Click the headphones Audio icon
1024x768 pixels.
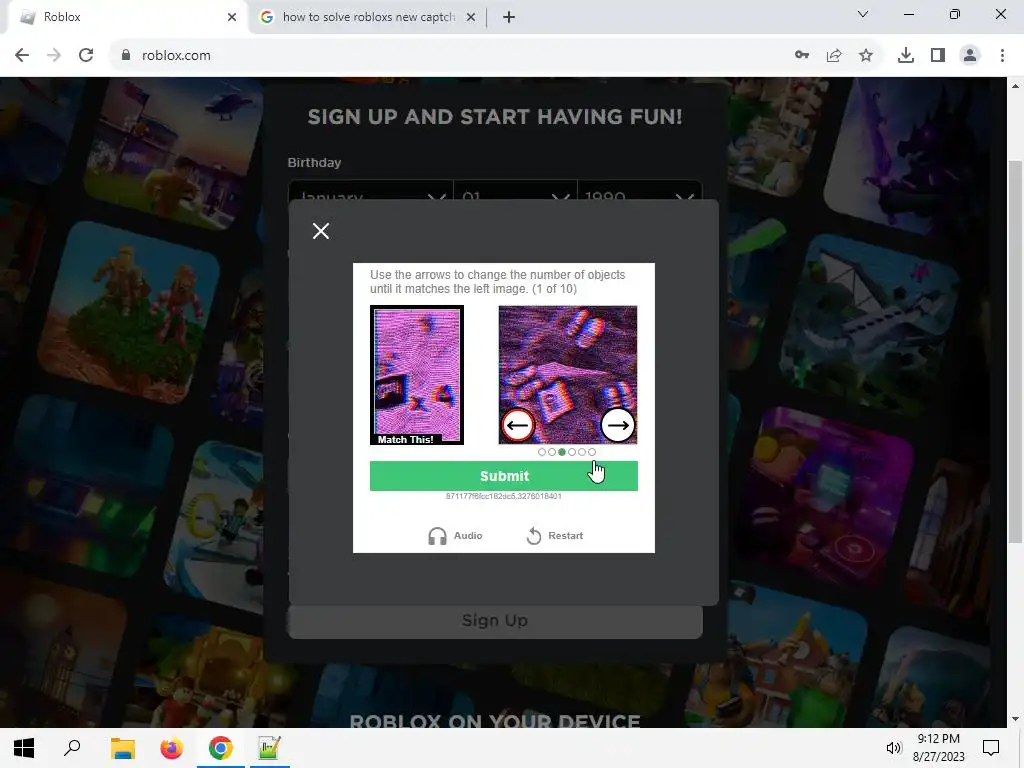pos(437,536)
